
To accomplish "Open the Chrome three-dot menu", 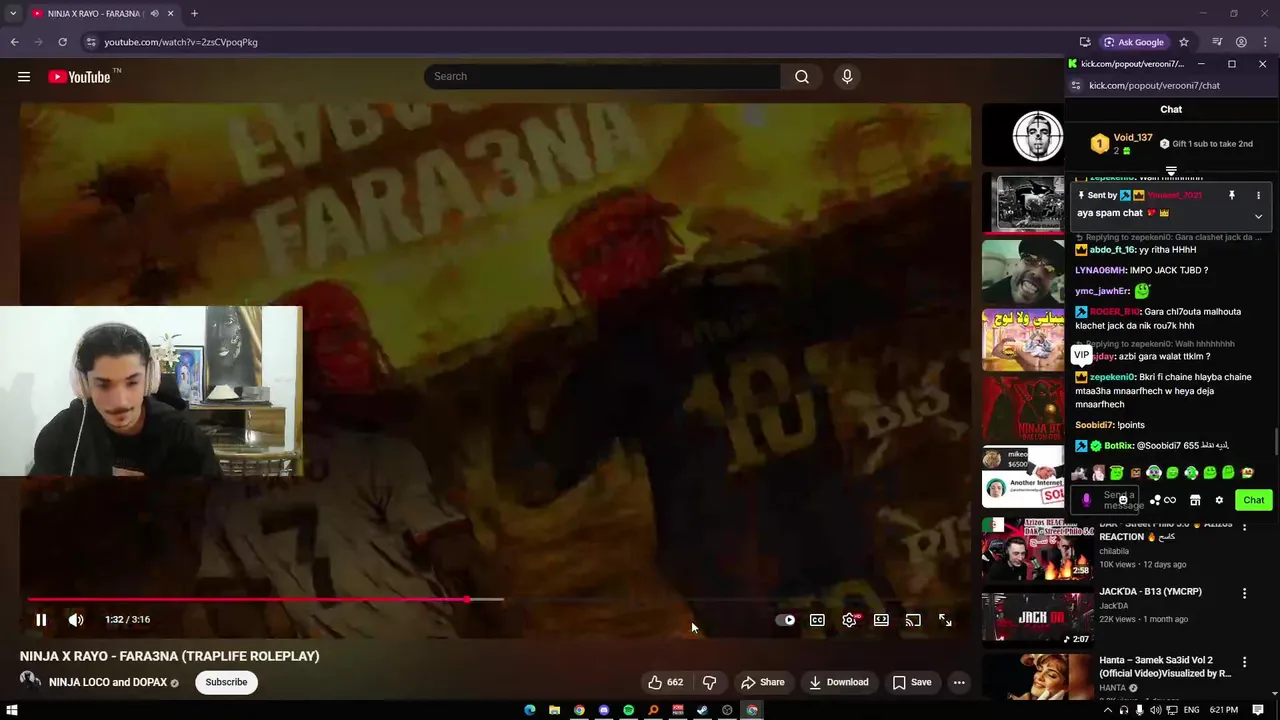I will coord(1265,42).
